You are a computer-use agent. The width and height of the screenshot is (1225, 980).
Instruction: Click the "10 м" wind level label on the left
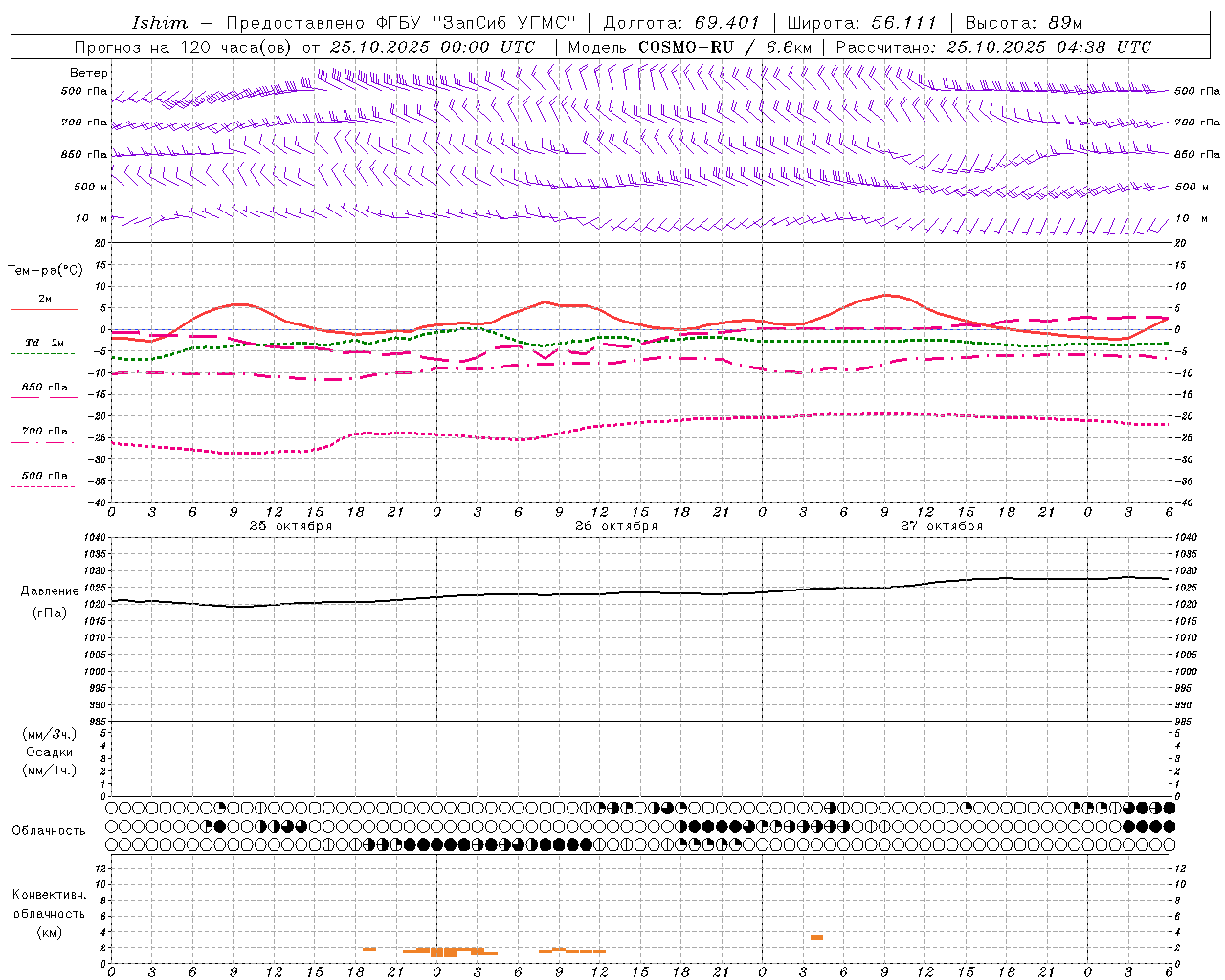[92, 218]
